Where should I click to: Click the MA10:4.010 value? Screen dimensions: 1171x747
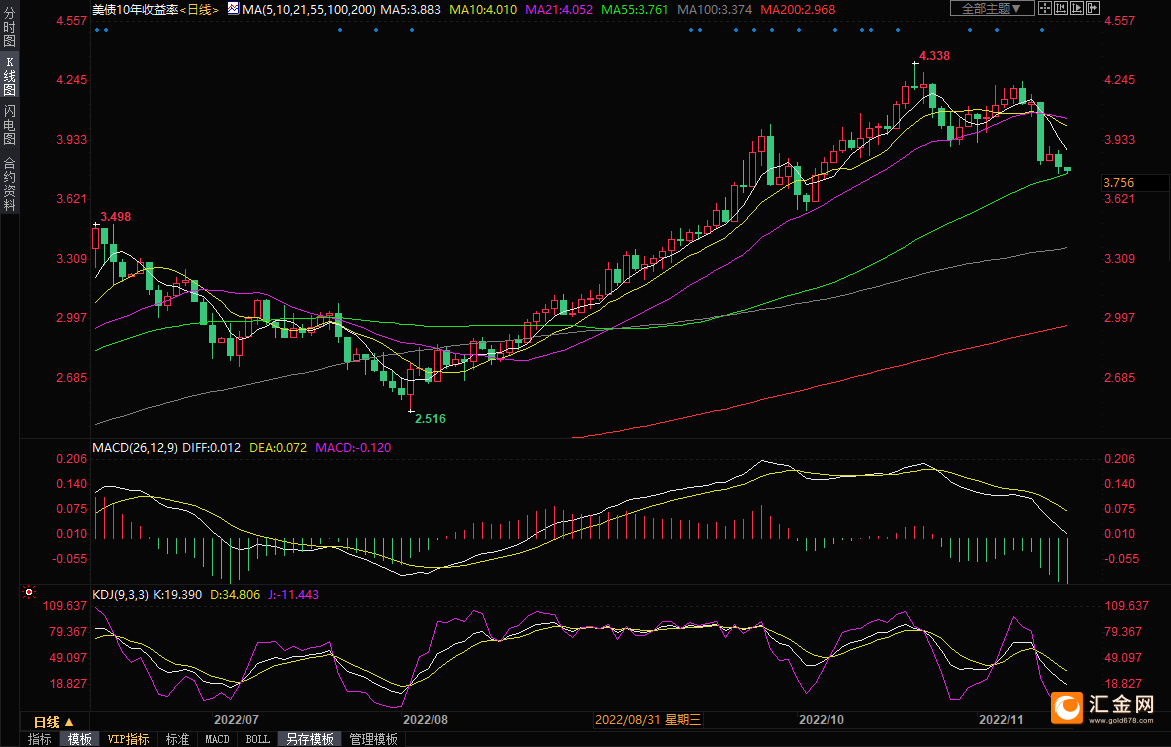pos(482,10)
